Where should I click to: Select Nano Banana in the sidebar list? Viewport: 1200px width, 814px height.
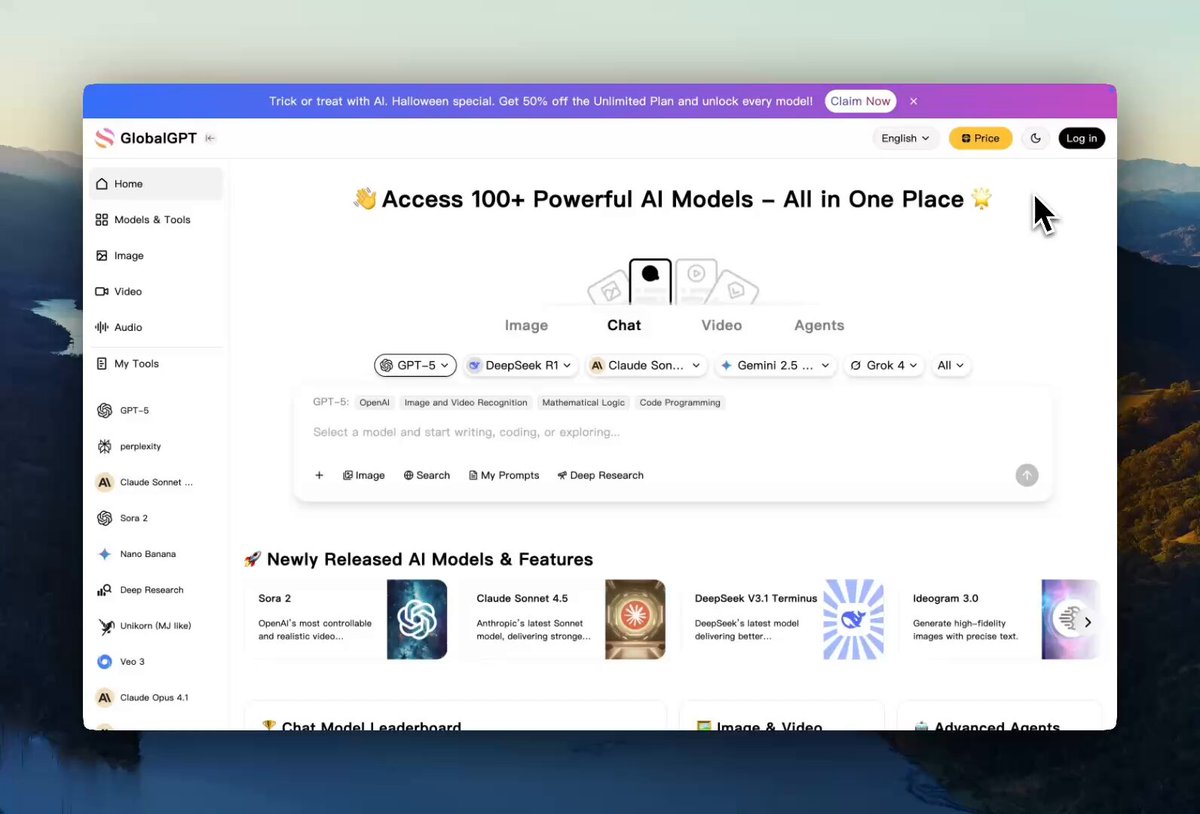tap(156, 554)
